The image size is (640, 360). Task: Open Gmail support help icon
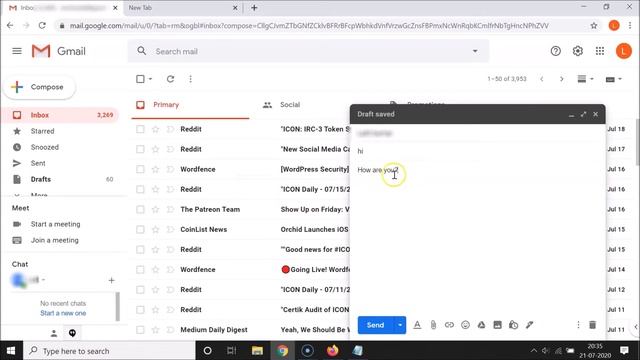click(556, 51)
